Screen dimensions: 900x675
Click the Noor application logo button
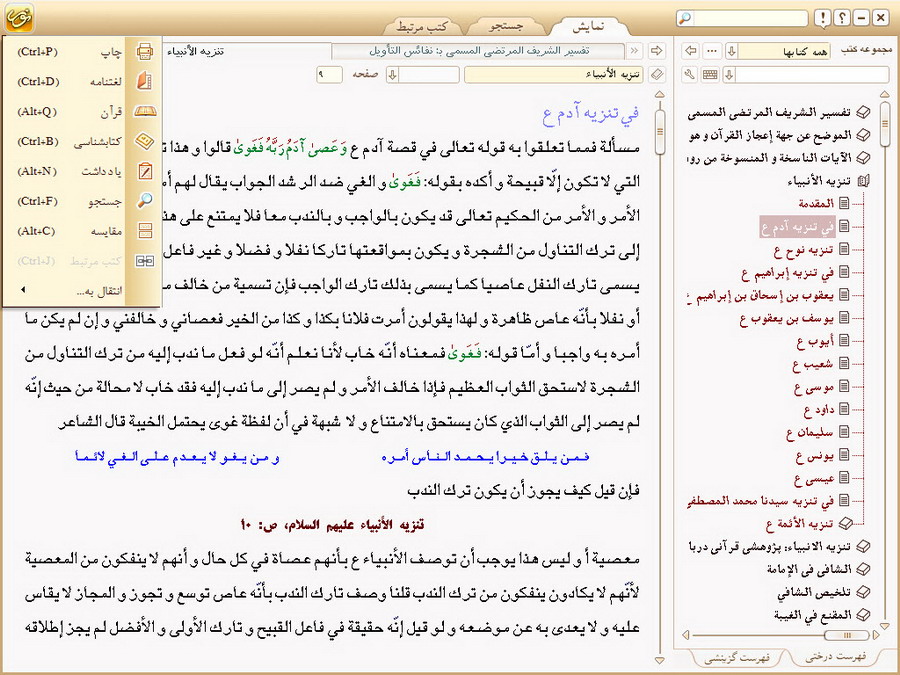(x=18, y=17)
